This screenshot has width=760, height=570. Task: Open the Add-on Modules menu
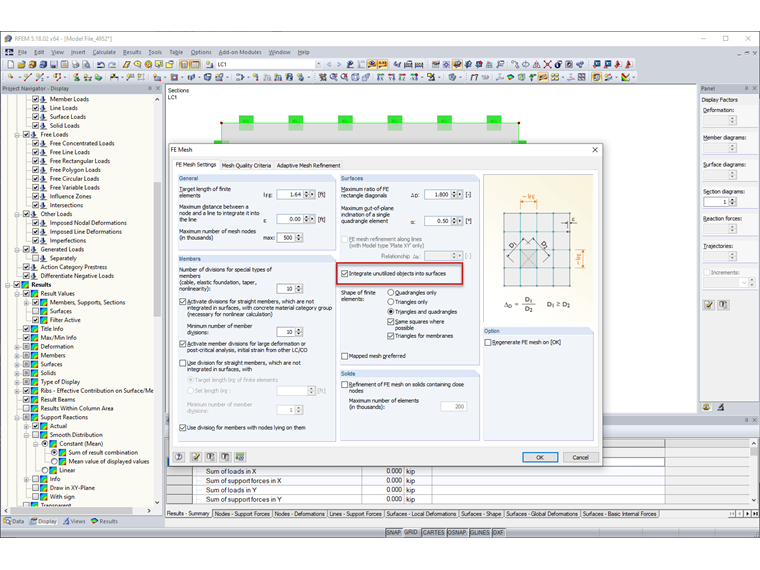pos(240,52)
